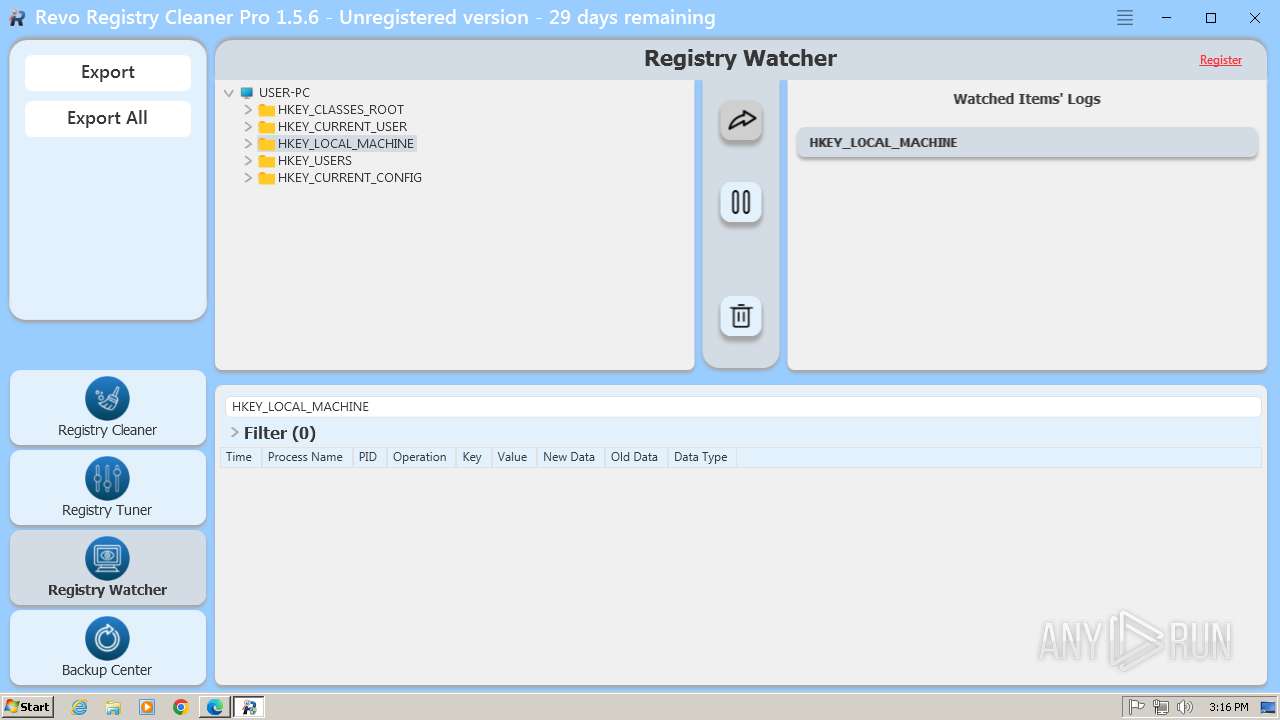Open Chrome from the taskbar
This screenshot has width=1280, height=720.
click(x=181, y=707)
